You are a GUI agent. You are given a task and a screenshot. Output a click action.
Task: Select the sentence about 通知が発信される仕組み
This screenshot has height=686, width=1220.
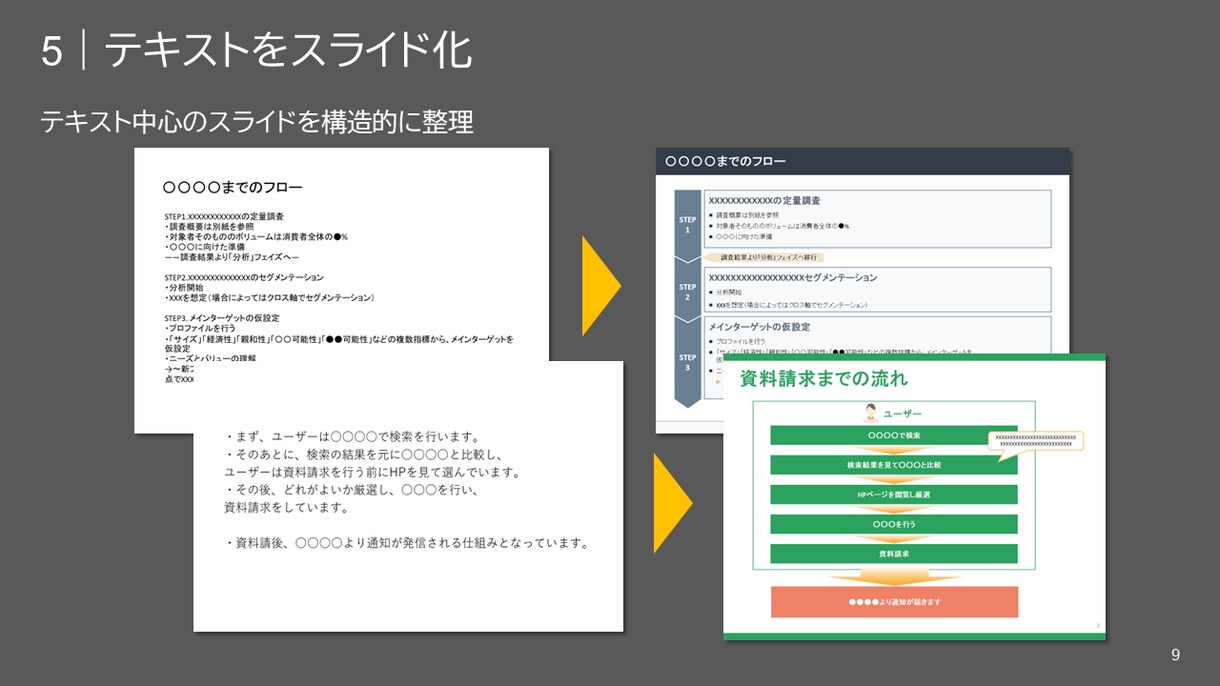tap(406, 543)
